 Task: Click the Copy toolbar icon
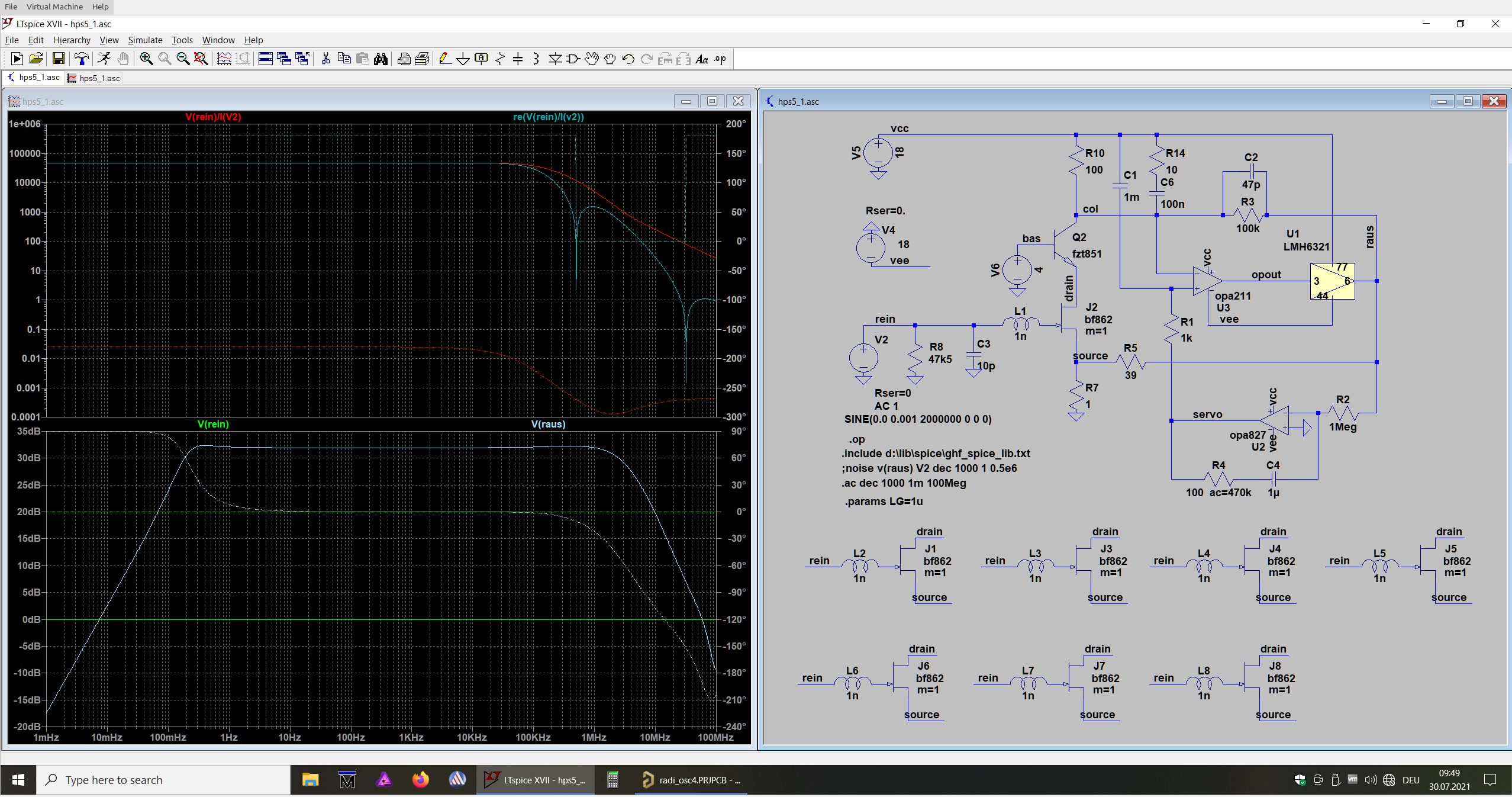pyautogui.click(x=344, y=59)
